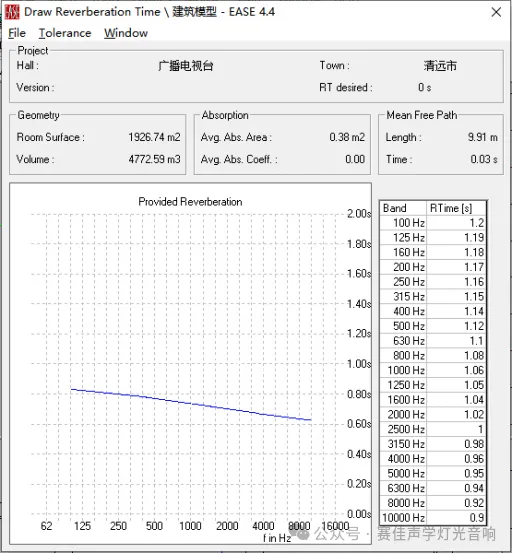Screen dimensions: 512x554
Task: Click the Volume value 4772.59 m3
Action: tap(154, 159)
